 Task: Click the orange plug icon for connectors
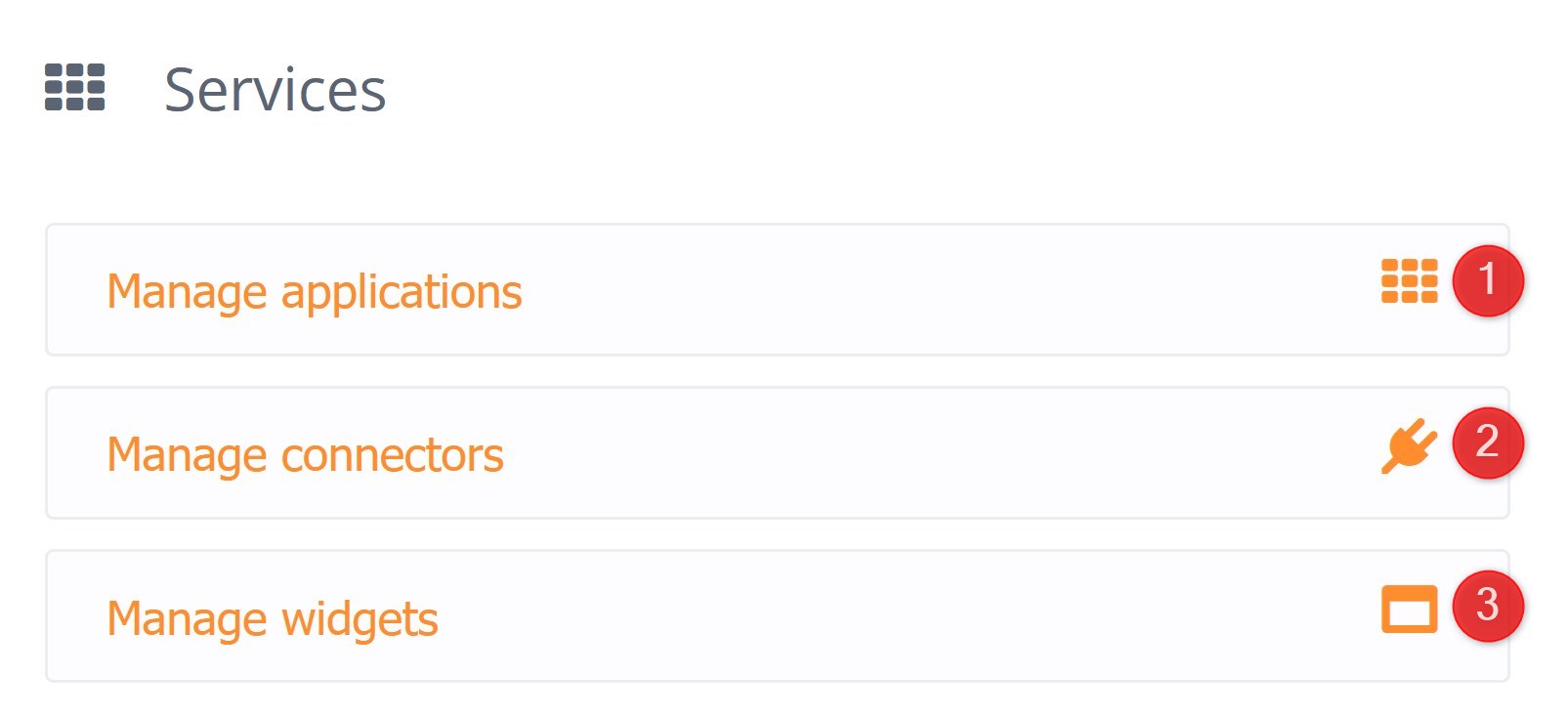pyautogui.click(x=1409, y=445)
